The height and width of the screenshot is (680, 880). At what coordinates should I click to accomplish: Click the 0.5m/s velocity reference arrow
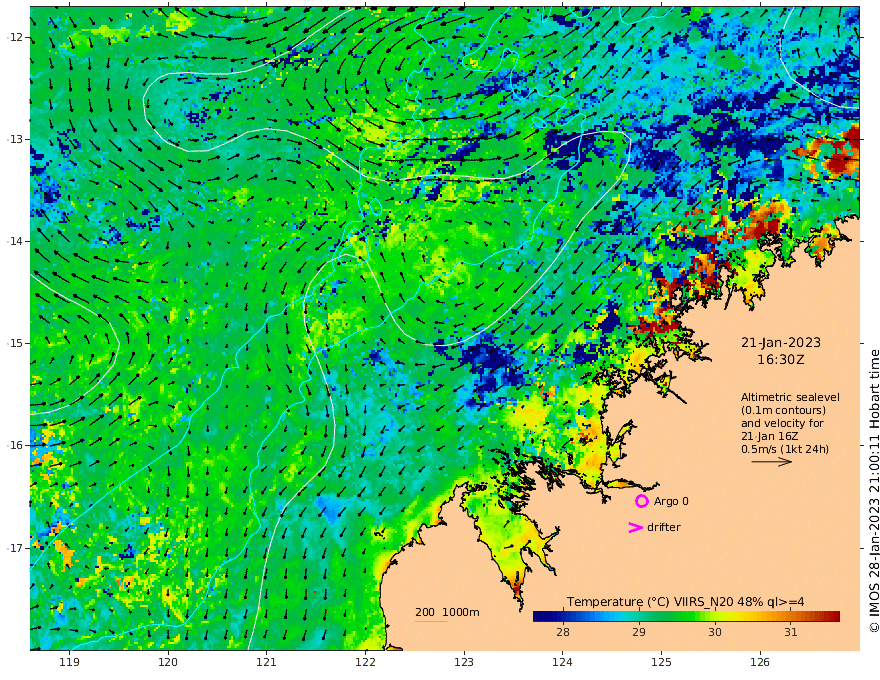click(x=771, y=462)
